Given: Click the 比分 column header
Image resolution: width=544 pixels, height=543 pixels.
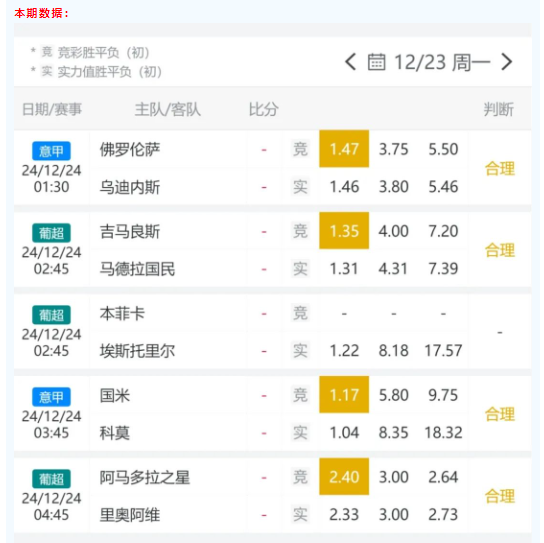Looking at the screenshot, I should click(264, 110).
